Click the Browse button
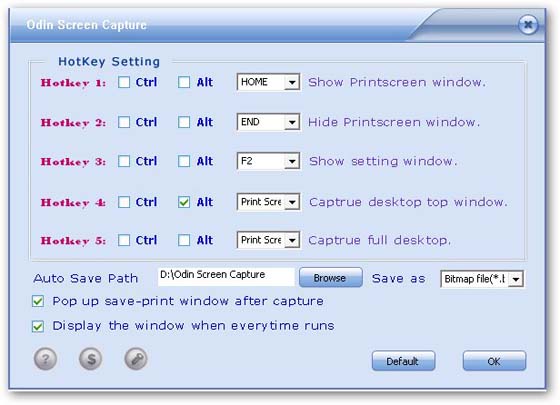Viewport: 560px width, 405px height. click(x=330, y=278)
